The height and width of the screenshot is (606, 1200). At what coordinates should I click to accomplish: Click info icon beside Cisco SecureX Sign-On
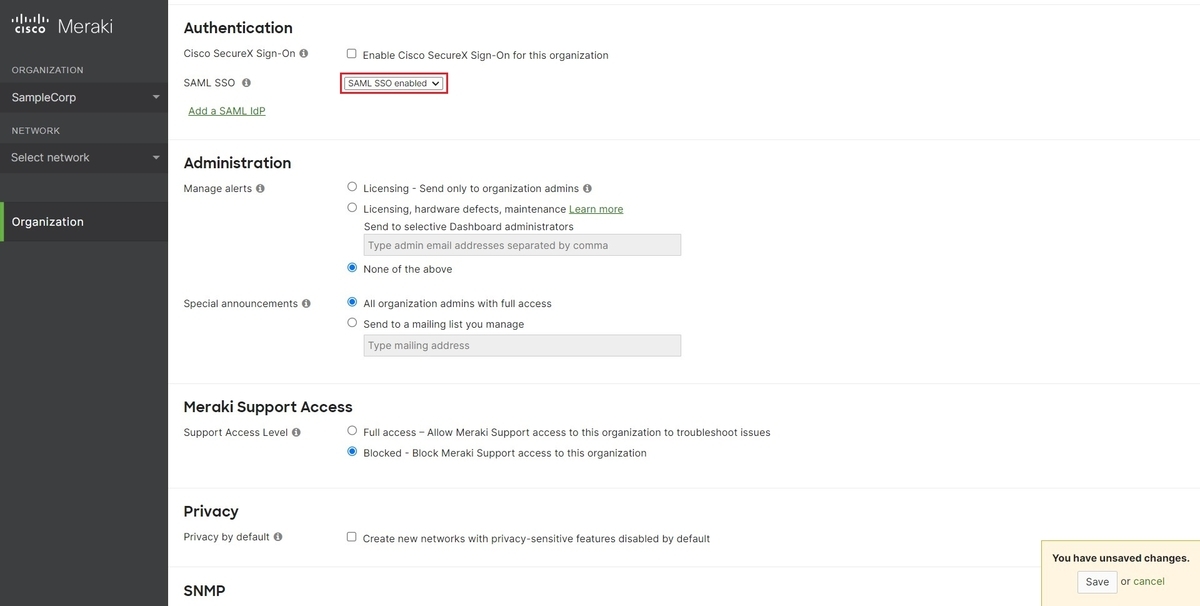[304, 53]
